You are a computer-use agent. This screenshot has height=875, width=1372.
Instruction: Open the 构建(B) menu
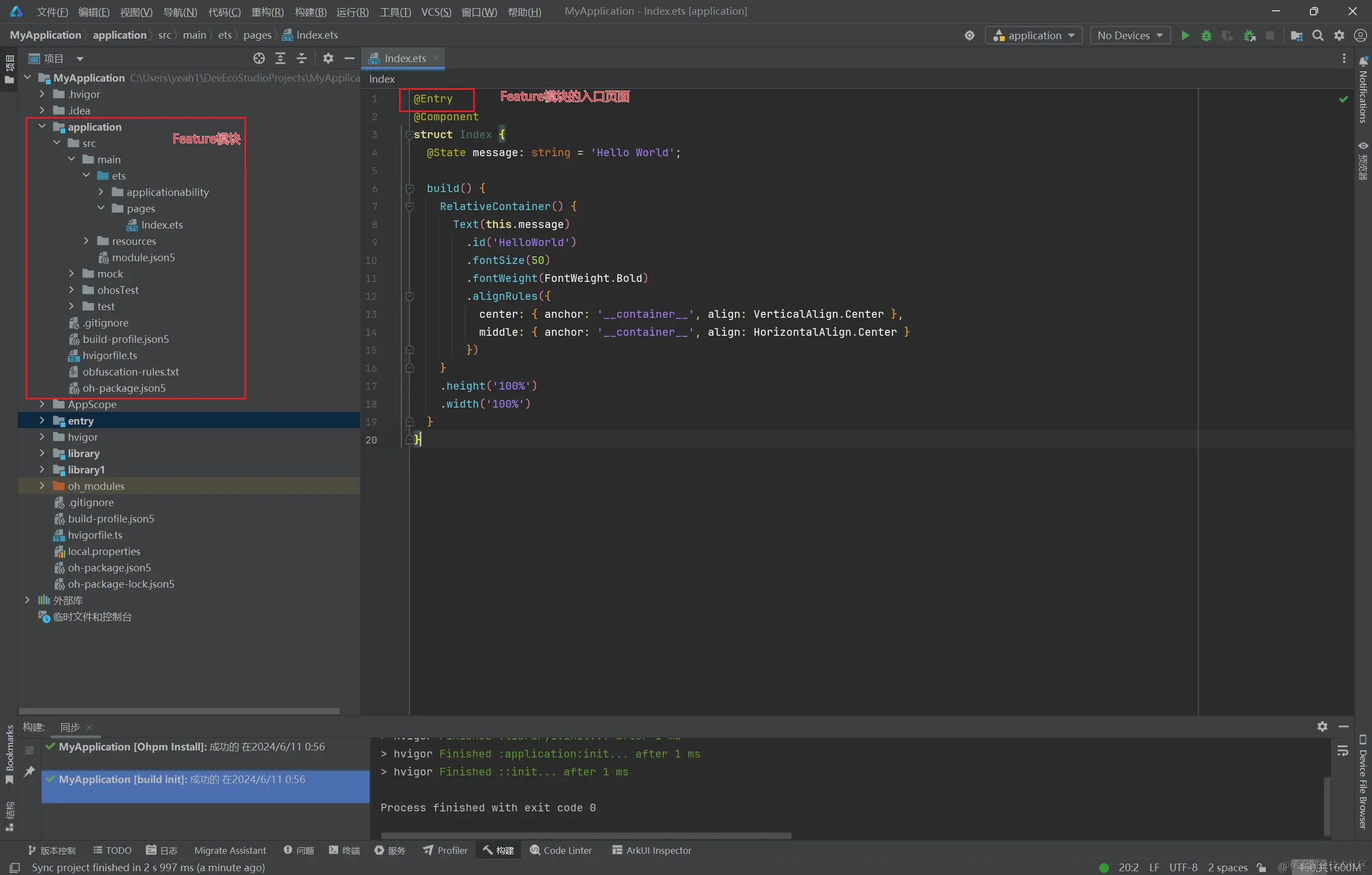[310, 11]
